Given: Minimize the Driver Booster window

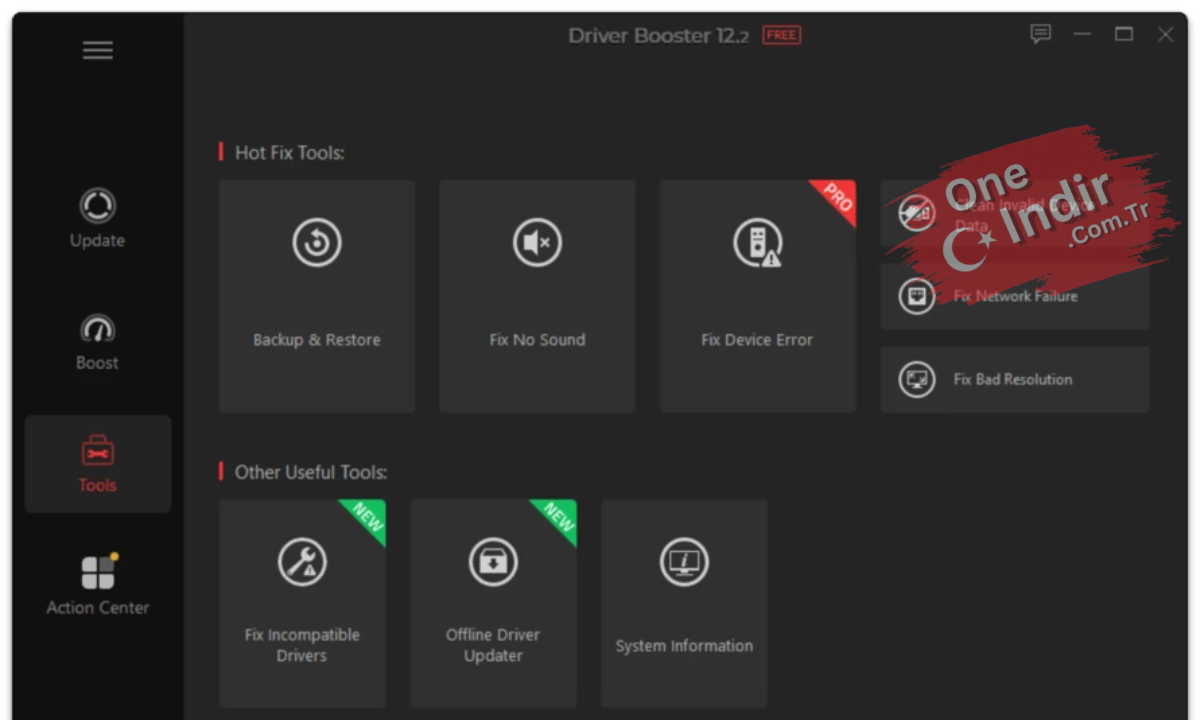Looking at the screenshot, I should (1082, 35).
